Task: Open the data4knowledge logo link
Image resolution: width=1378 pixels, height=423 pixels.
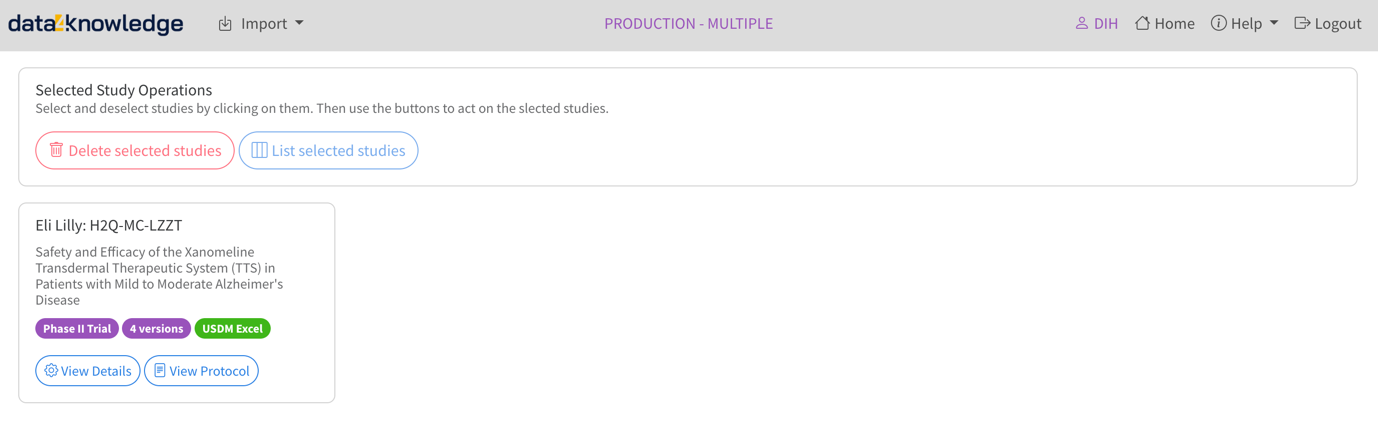Action: pyautogui.click(x=96, y=24)
